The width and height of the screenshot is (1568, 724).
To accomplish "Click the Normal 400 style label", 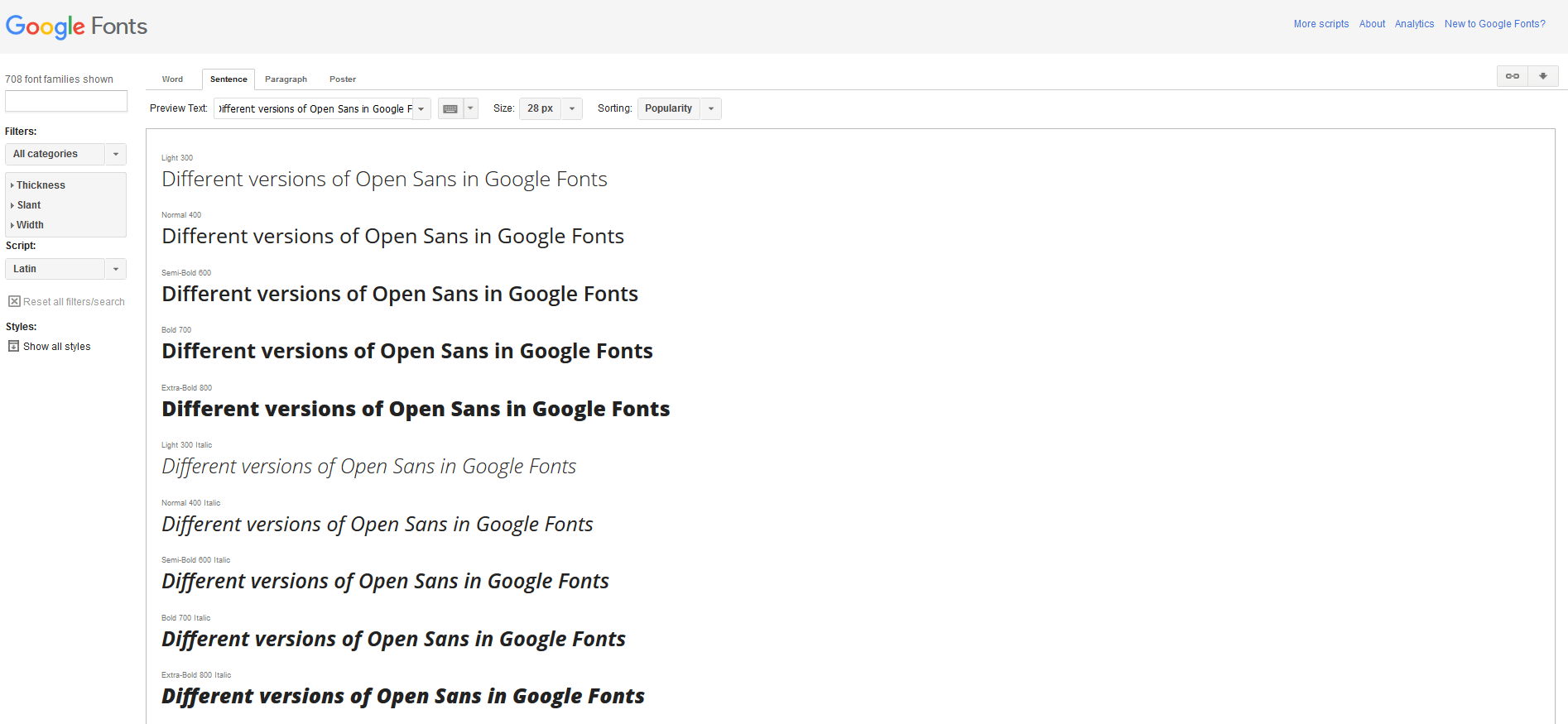I will pyautogui.click(x=181, y=215).
